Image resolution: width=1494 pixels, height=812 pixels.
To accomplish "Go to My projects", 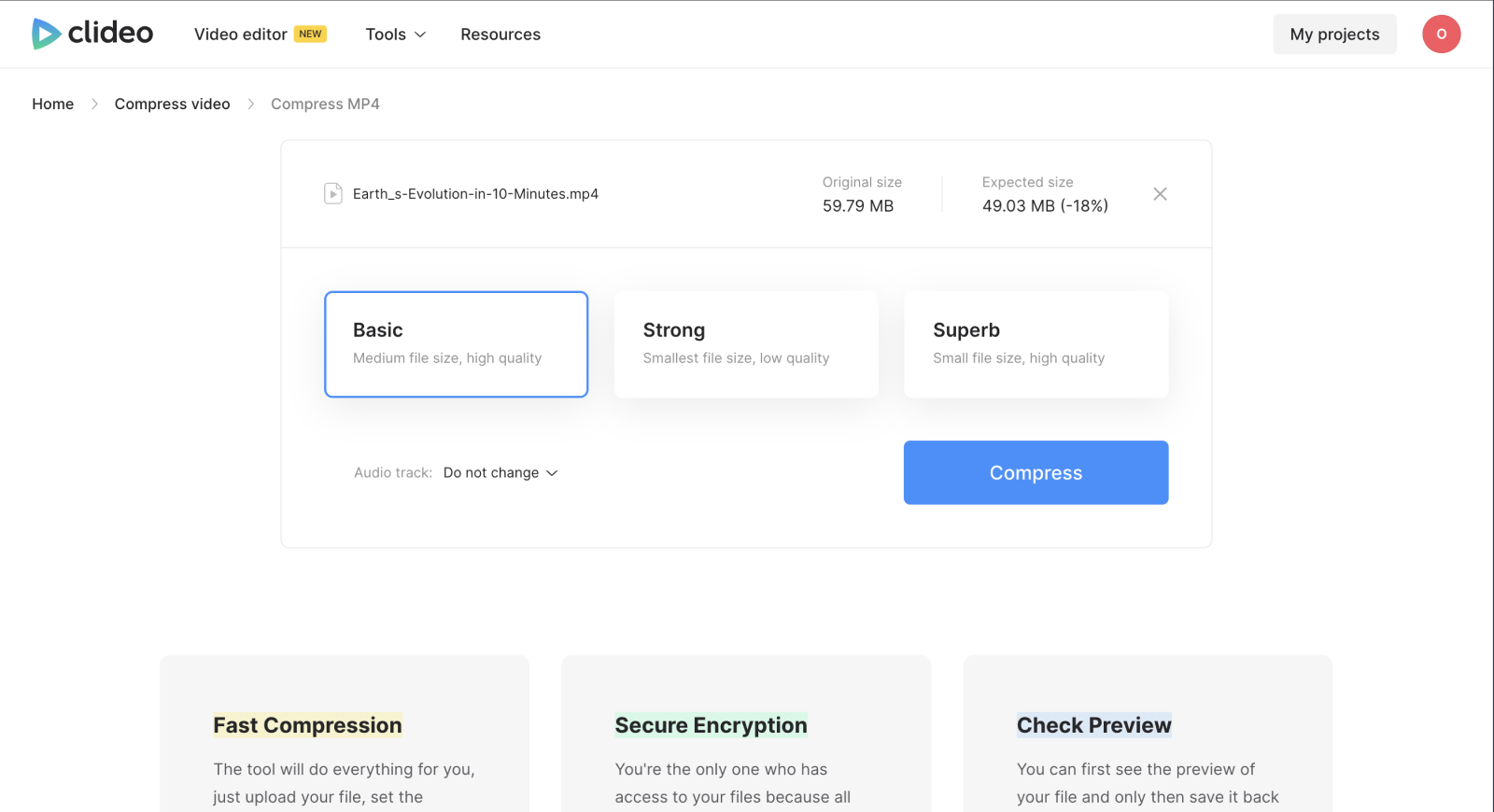I will pyautogui.click(x=1334, y=35).
